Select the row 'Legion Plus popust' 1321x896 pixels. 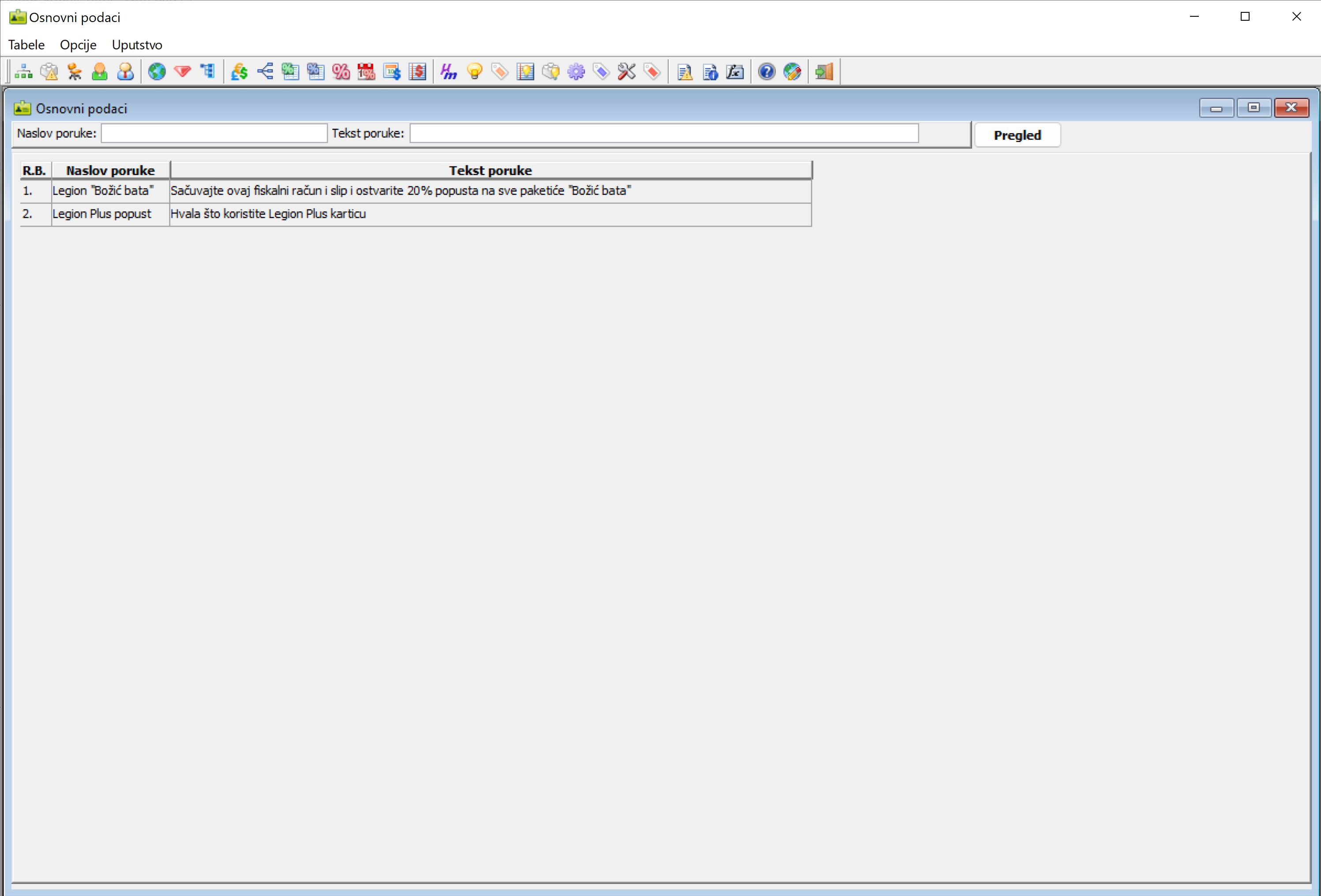pyautogui.click(x=415, y=214)
